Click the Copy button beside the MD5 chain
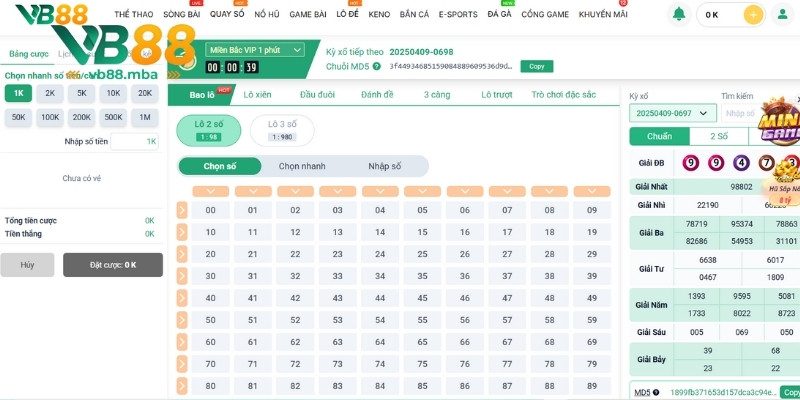800x400 pixels. (536, 66)
